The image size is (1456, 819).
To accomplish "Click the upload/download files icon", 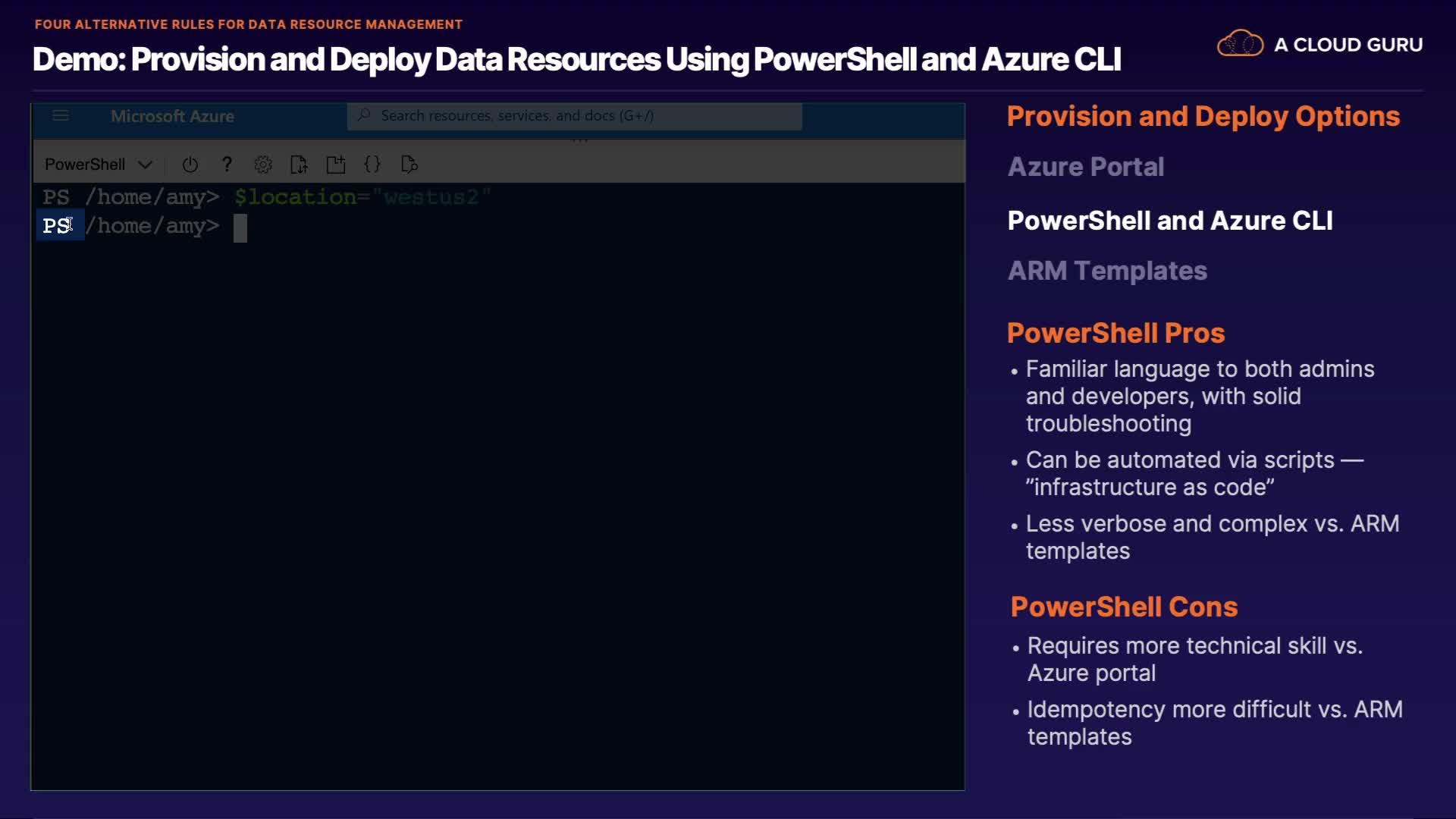I will (x=300, y=165).
